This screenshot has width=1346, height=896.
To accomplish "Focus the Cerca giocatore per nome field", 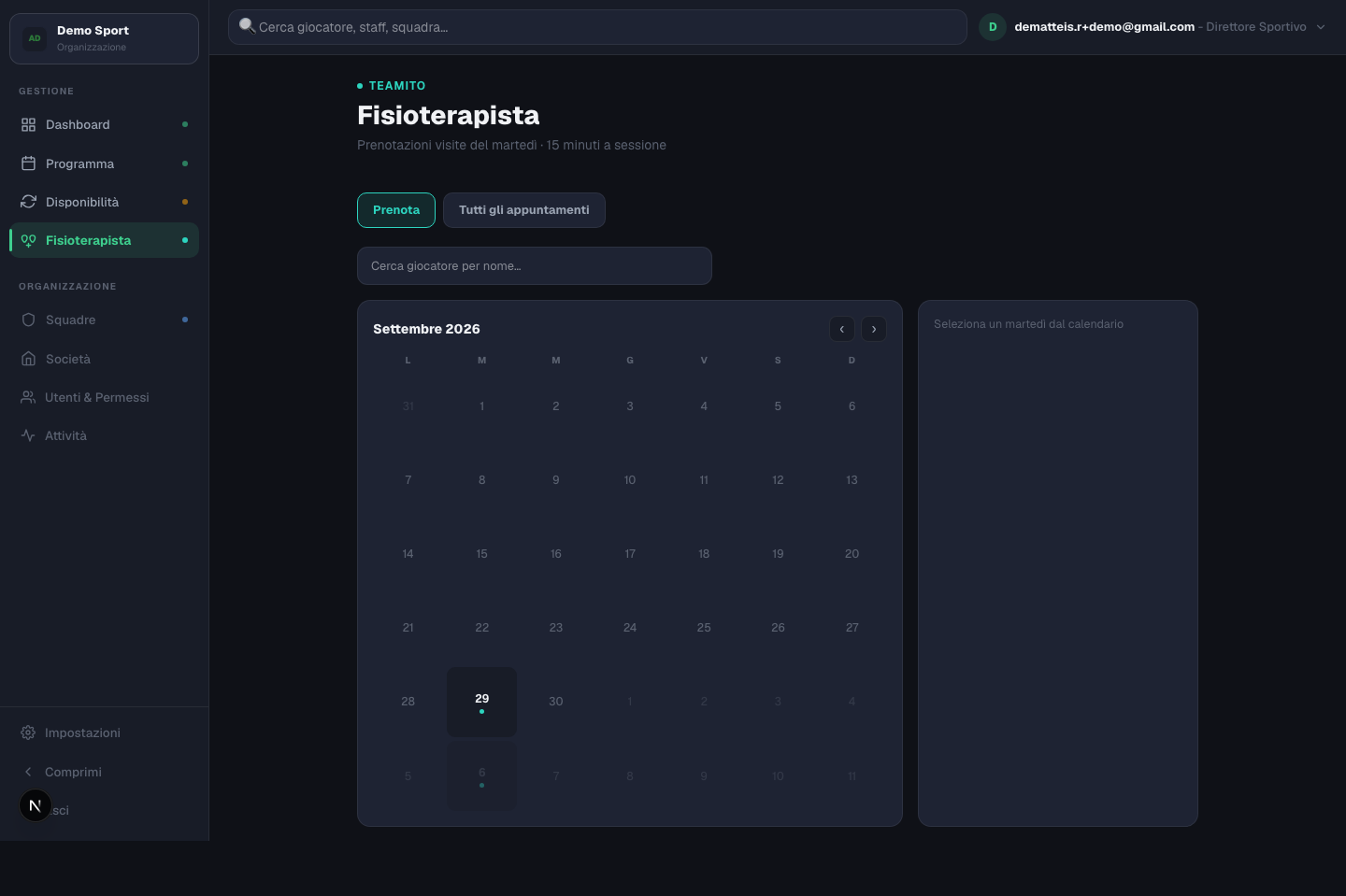I will tap(535, 266).
